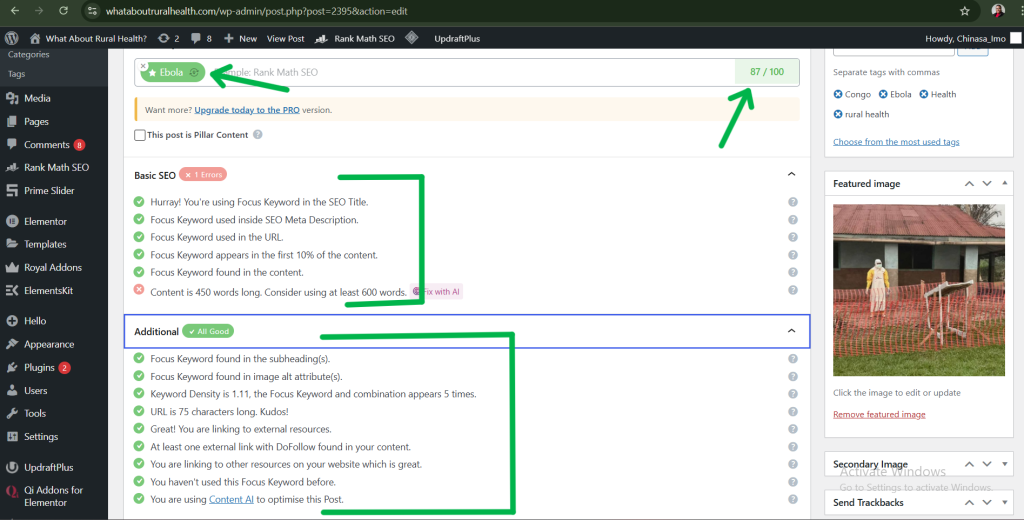Remove the rural health tag

pyautogui.click(x=838, y=114)
